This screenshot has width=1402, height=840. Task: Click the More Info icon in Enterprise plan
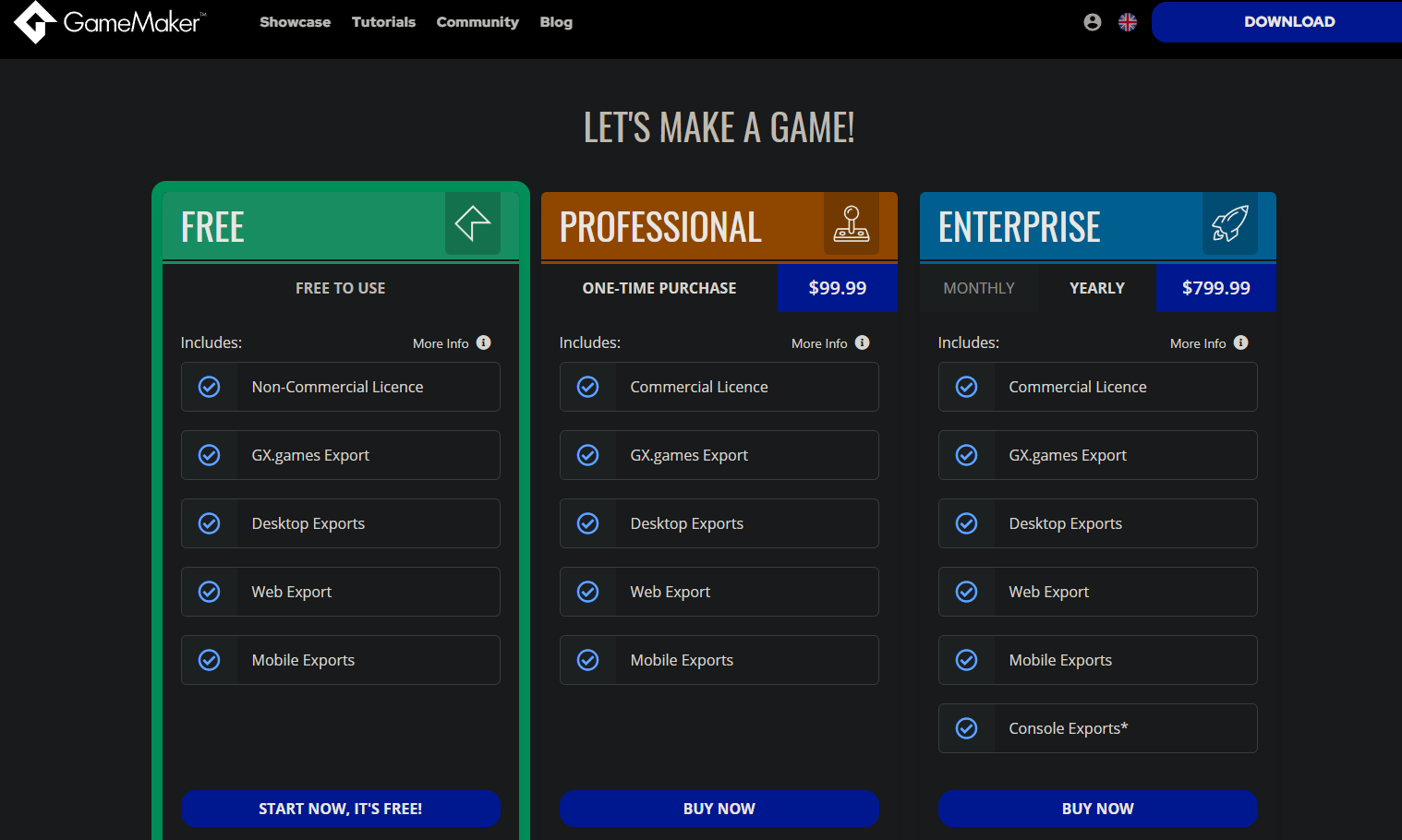1240,342
